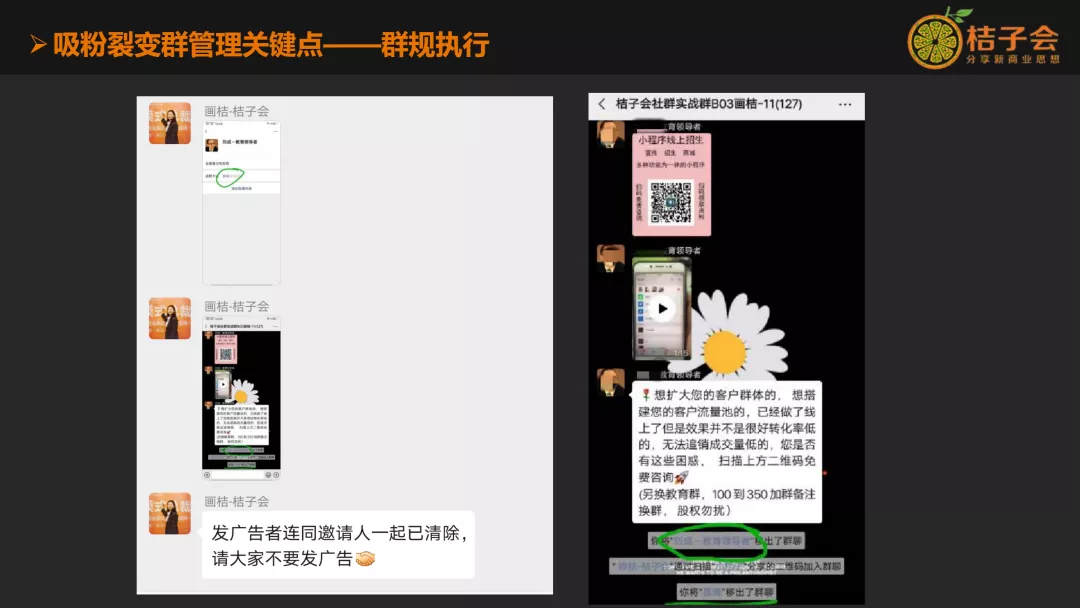Open the pink QR code mini-program image
1080x608 pixels.
click(x=671, y=184)
